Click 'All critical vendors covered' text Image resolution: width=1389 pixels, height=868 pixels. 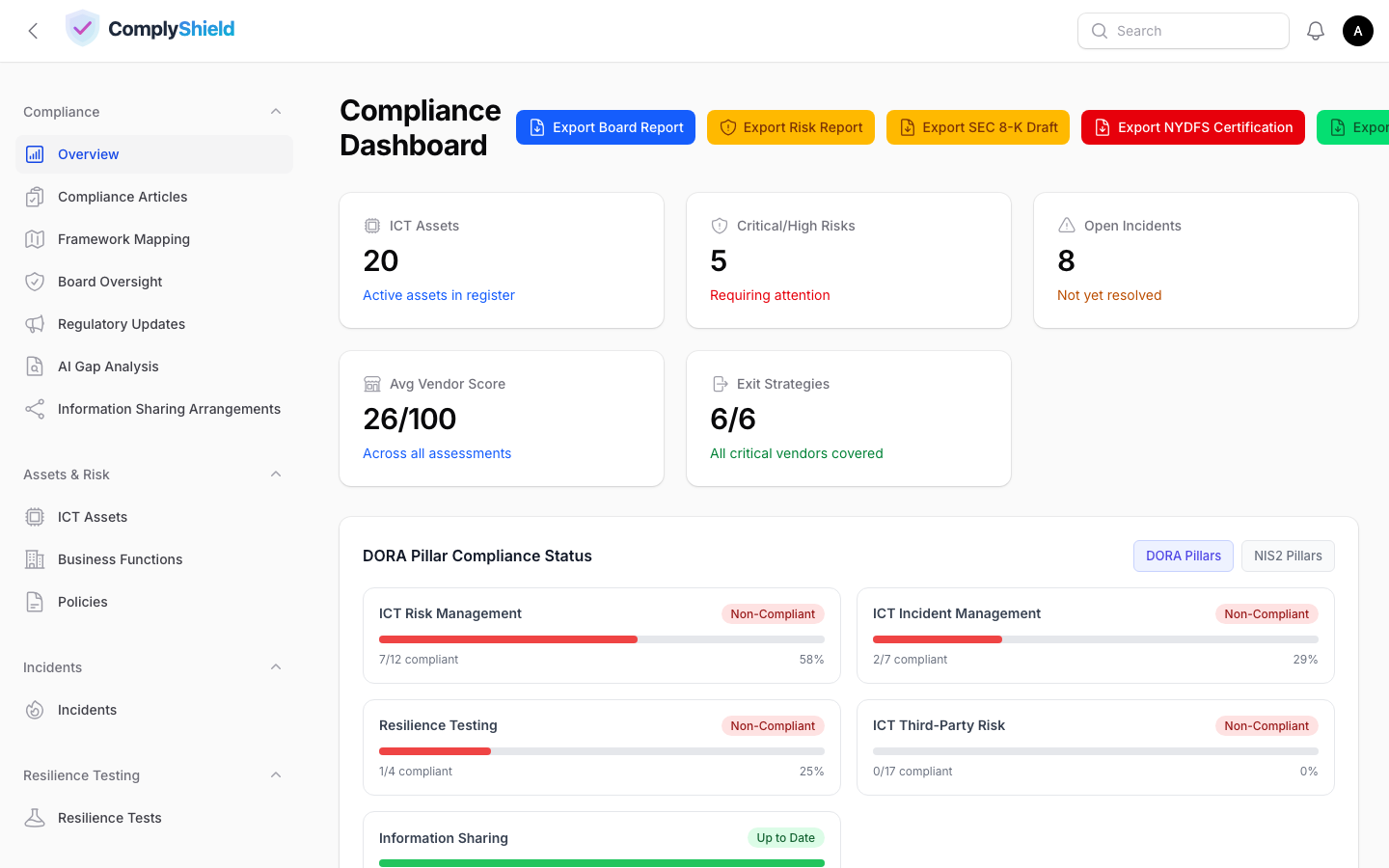coord(797,453)
